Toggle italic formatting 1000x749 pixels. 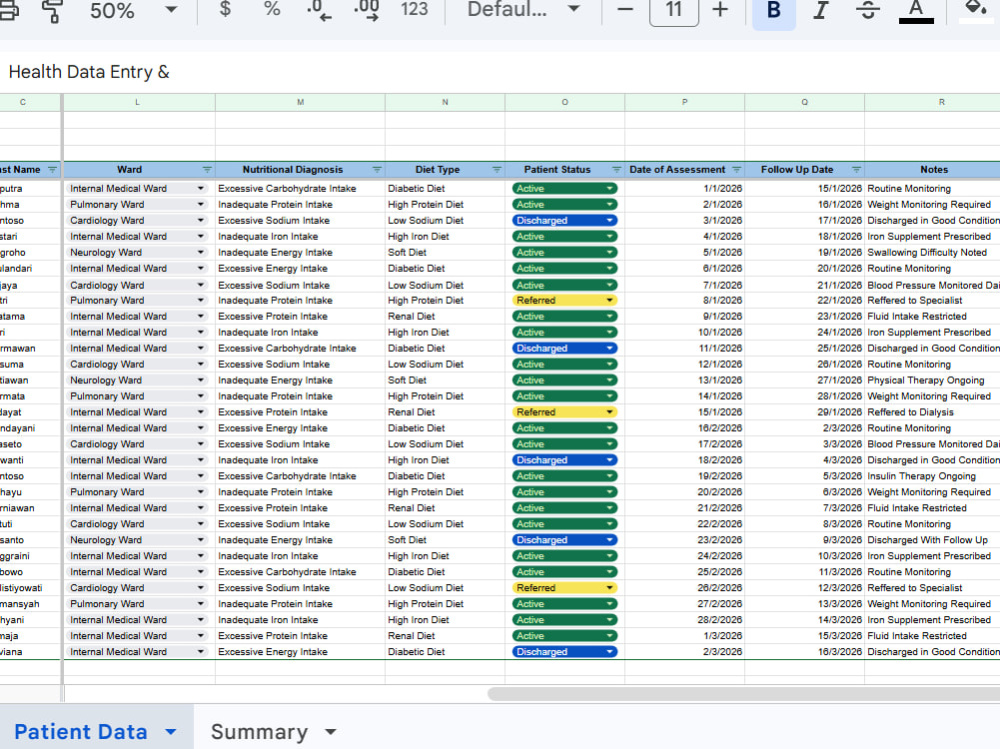[821, 10]
